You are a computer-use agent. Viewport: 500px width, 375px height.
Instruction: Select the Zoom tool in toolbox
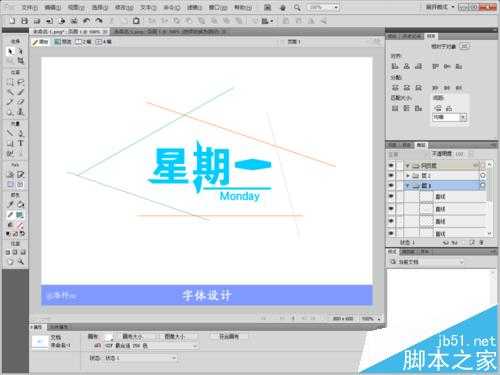pyautogui.click(x=20, y=262)
